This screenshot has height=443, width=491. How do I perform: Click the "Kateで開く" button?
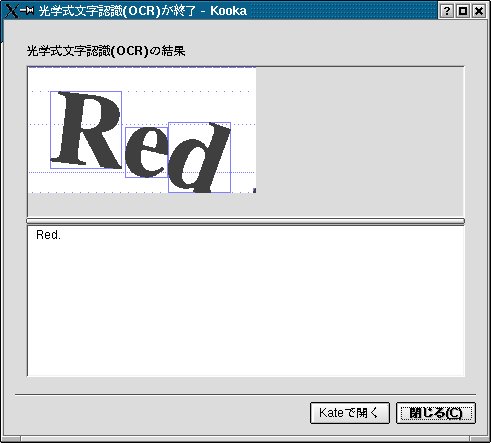click(350, 413)
